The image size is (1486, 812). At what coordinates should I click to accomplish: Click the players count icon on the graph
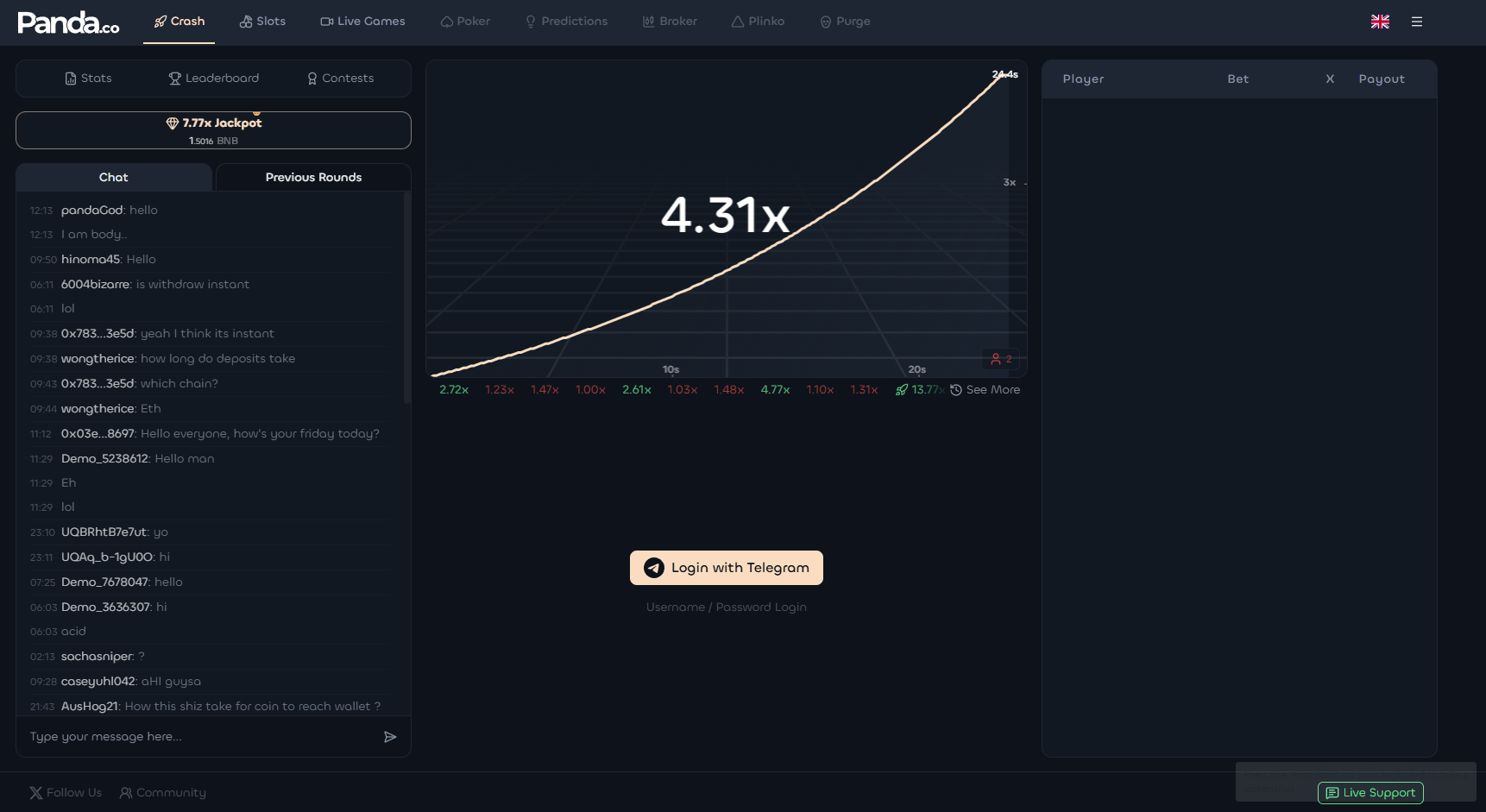1001,359
